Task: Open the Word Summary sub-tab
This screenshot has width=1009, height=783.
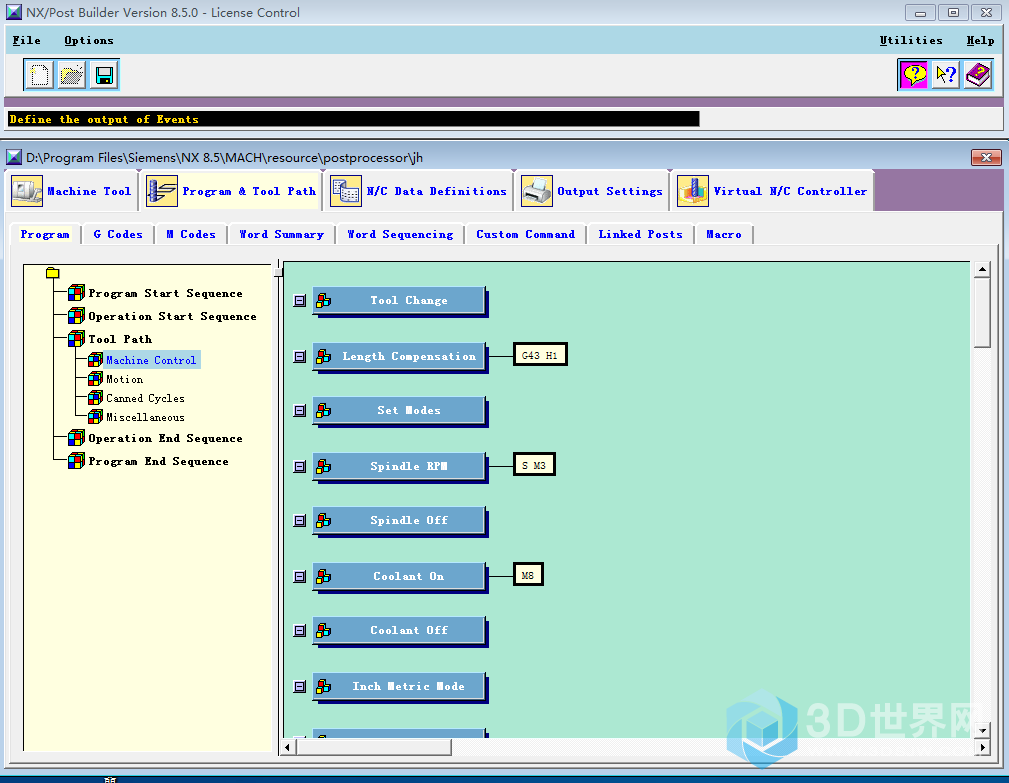Action: (x=281, y=234)
